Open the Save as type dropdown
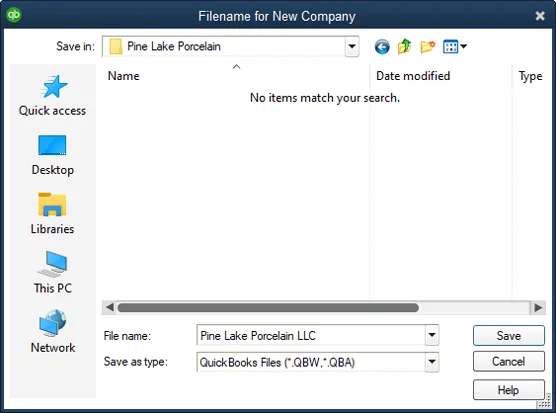556x413 pixels. click(x=432, y=362)
